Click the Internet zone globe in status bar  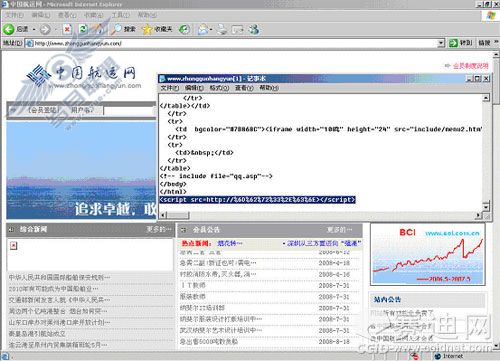(x=438, y=356)
